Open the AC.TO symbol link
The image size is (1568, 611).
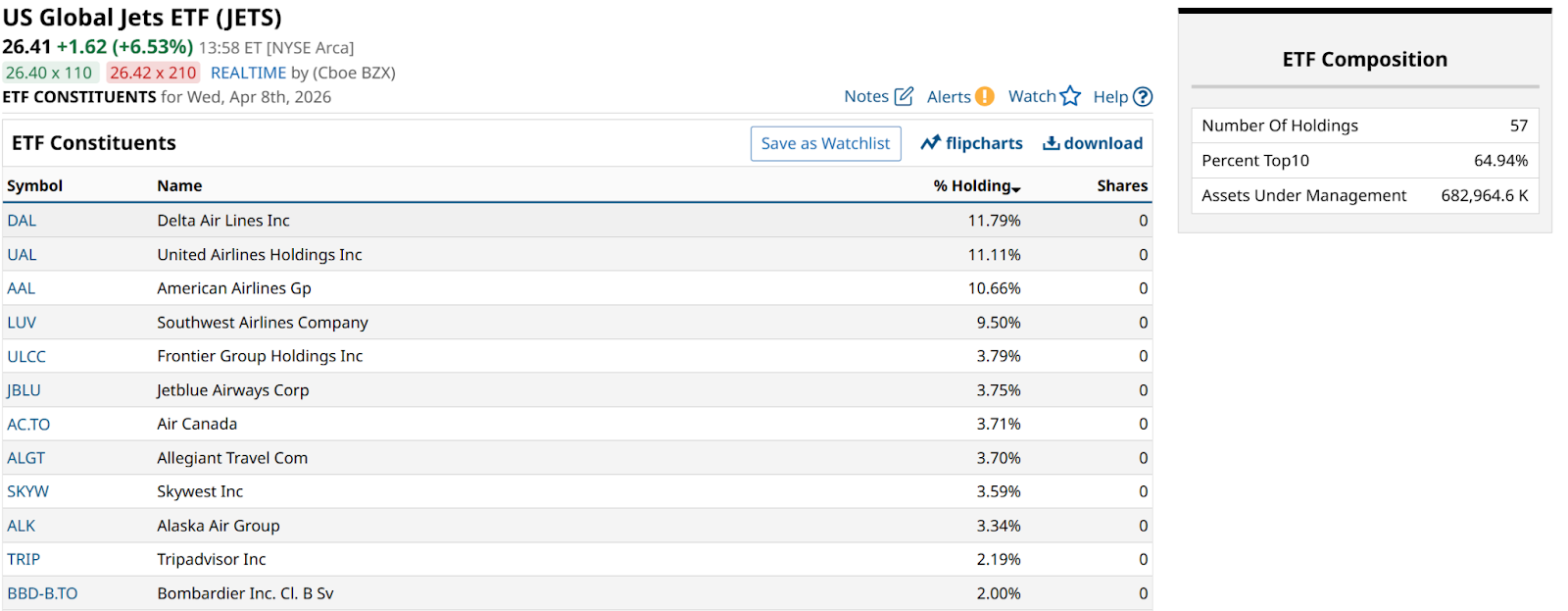point(28,425)
